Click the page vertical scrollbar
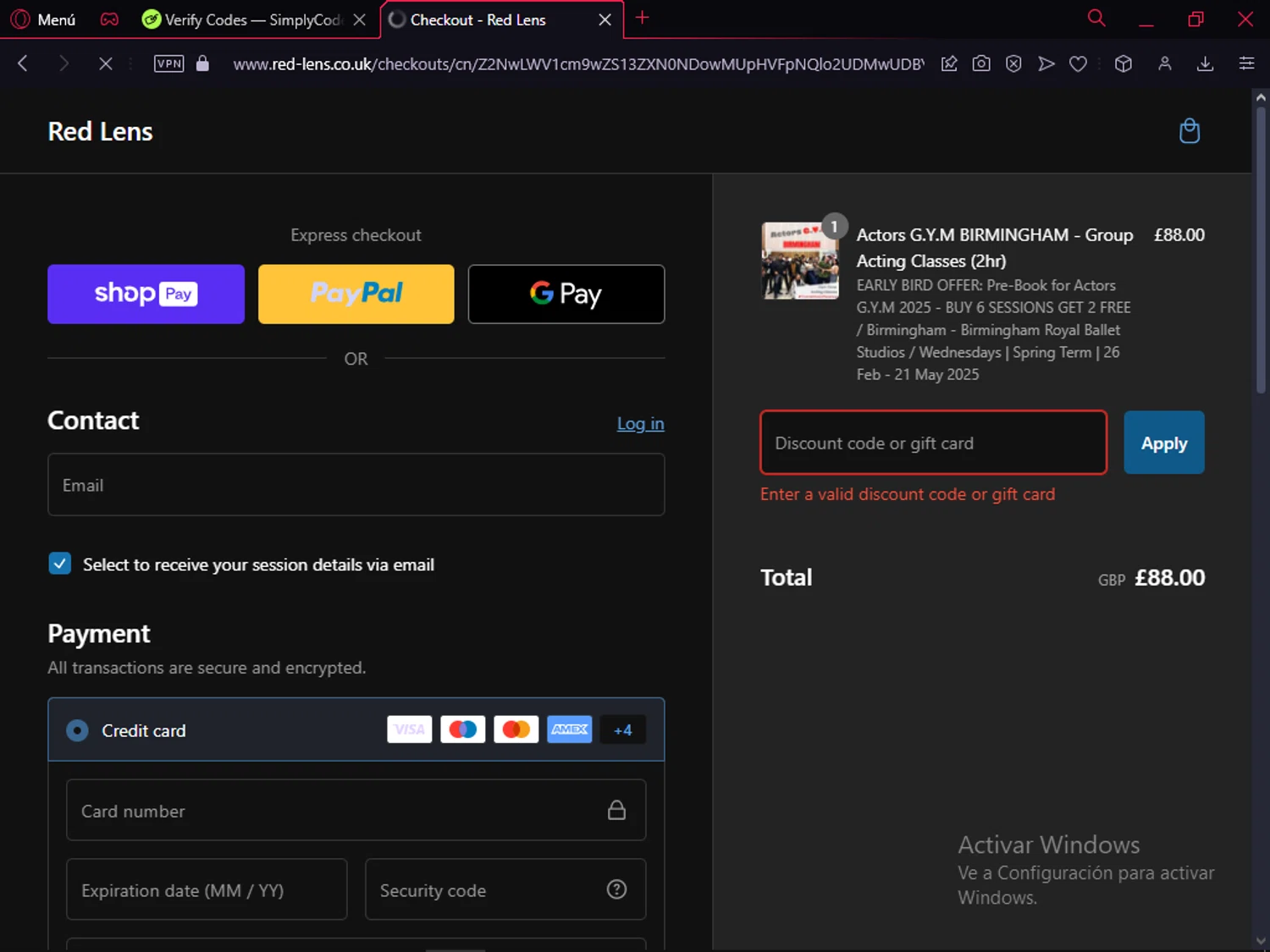 coord(1261,250)
